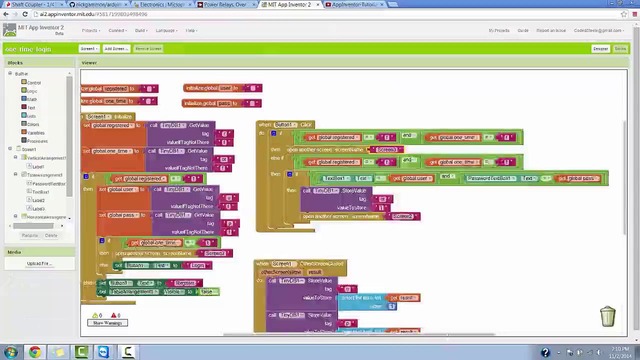Open TeamViewer from the taskbar
Screen dimensions: 640x360
point(104,352)
